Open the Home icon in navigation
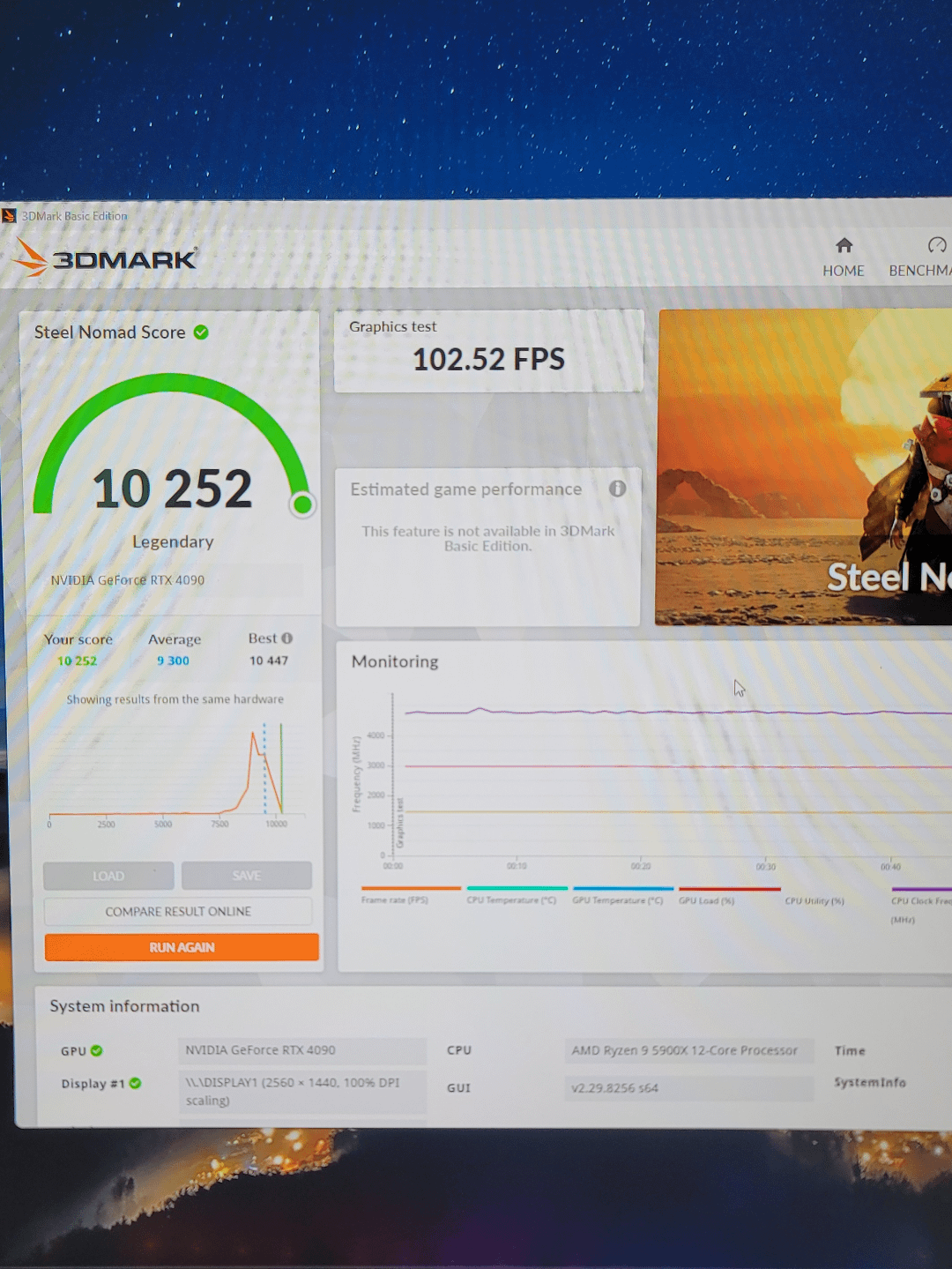Viewport: 952px width, 1269px height. click(x=844, y=245)
